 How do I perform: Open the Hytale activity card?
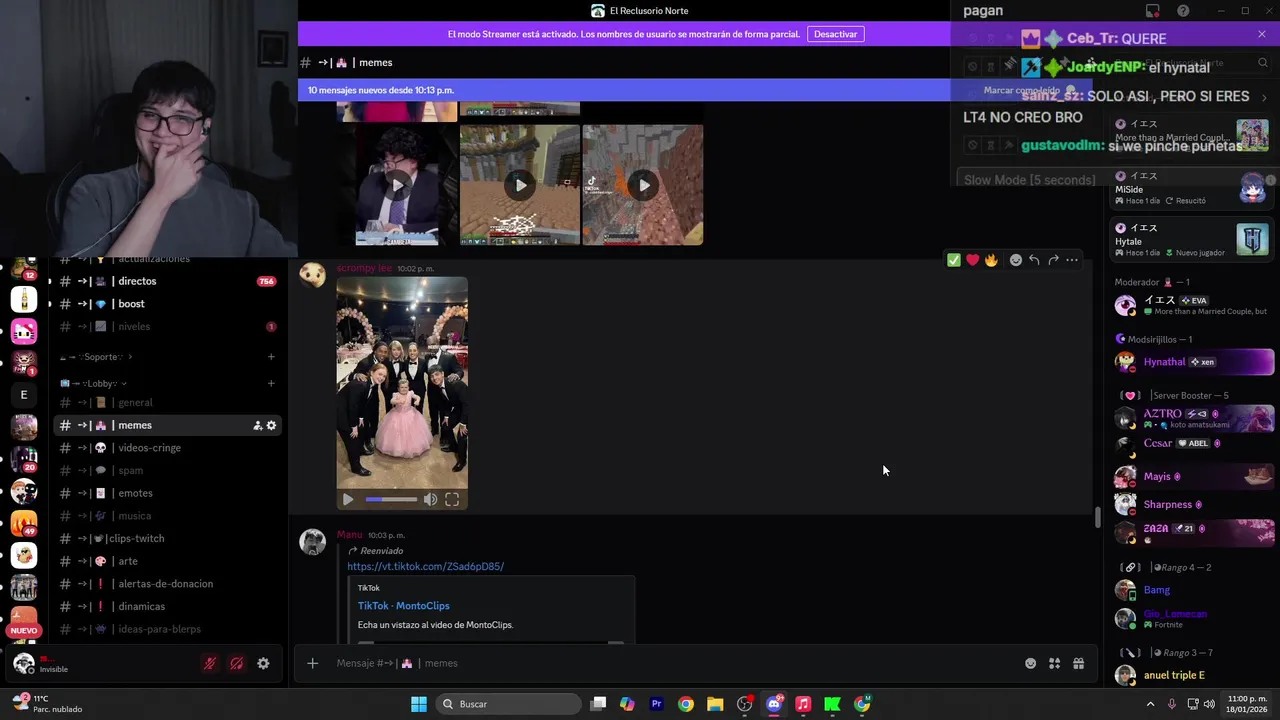1192,240
